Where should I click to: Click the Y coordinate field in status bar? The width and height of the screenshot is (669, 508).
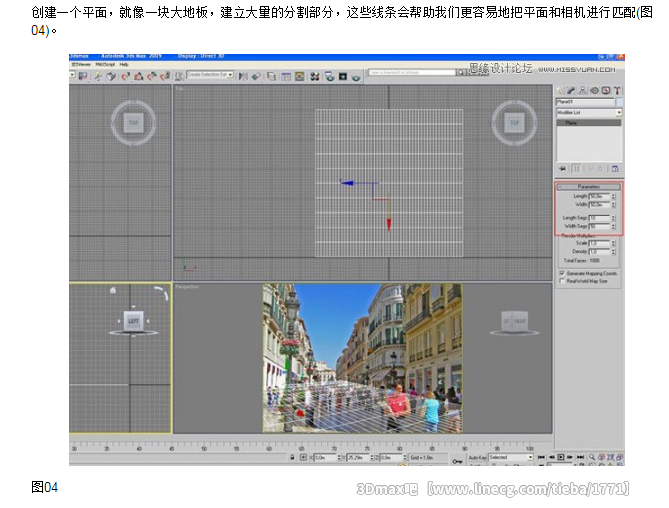[358, 457]
